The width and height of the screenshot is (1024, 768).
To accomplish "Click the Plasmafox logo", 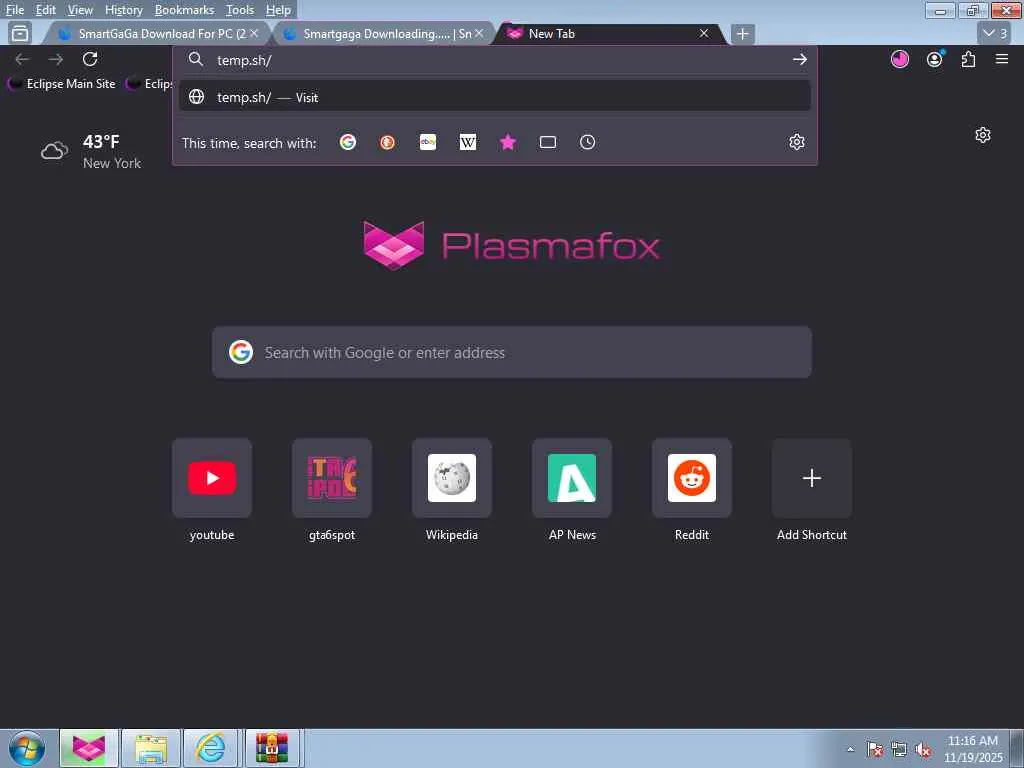I will (x=511, y=246).
